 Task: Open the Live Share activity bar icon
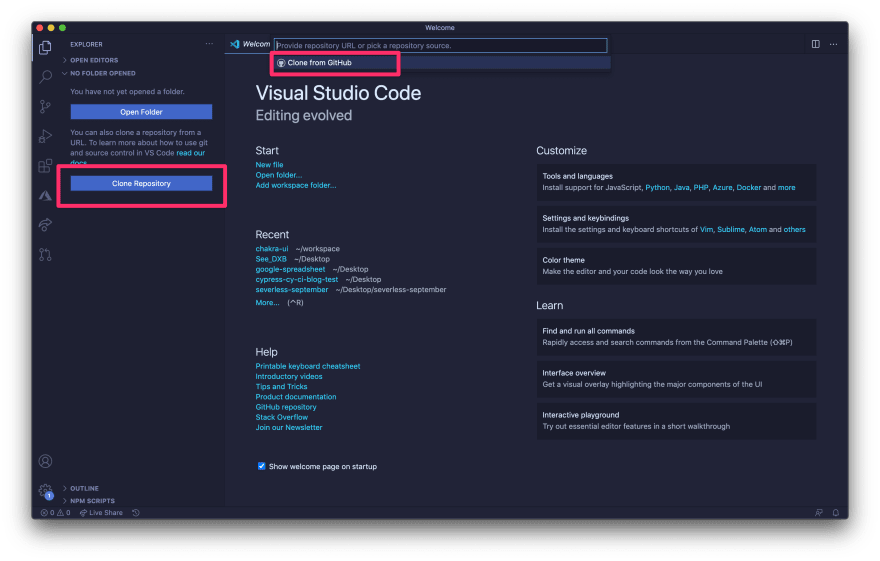(x=45, y=225)
